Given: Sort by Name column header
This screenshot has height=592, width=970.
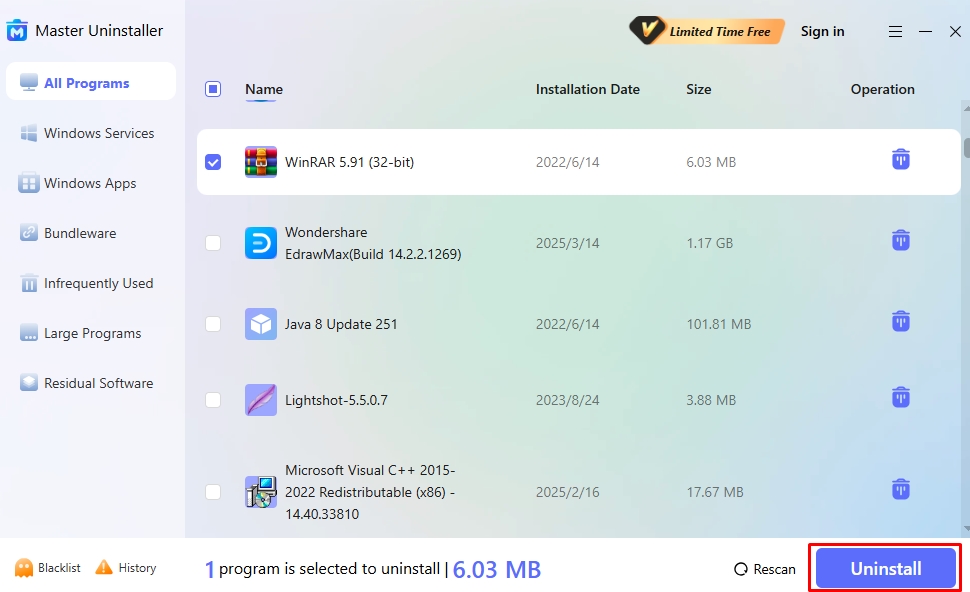Looking at the screenshot, I should click(264, 89).
